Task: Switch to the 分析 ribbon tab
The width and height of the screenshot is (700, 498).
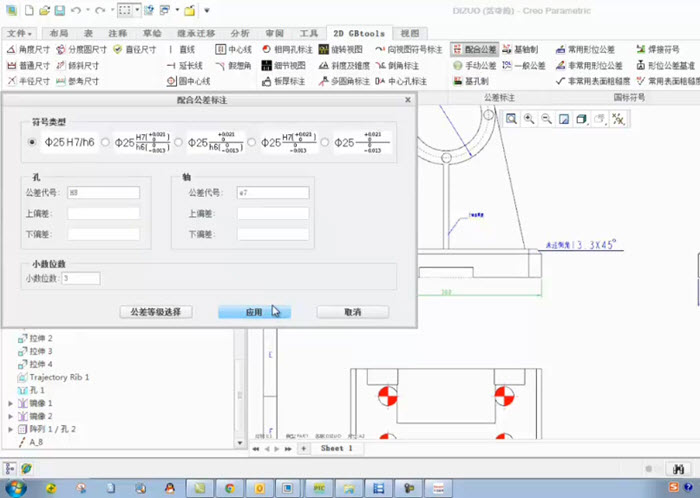Action: point(240,33)
